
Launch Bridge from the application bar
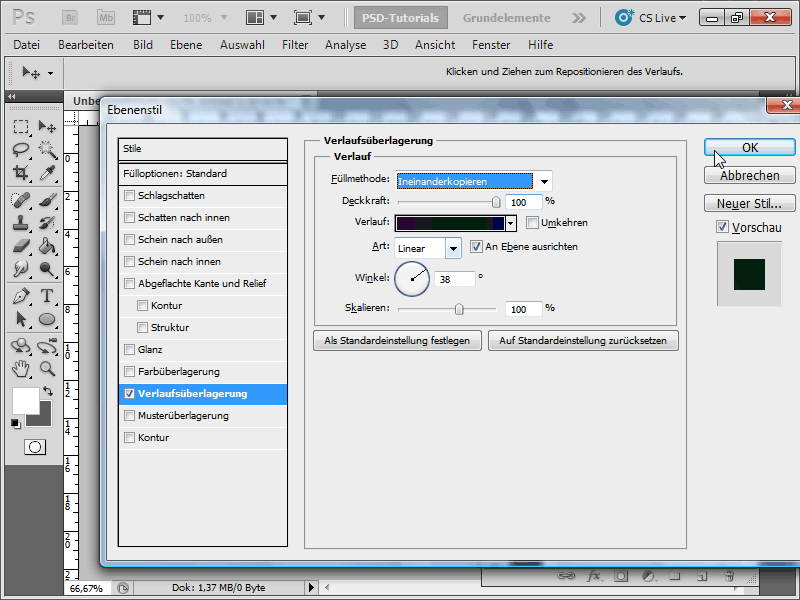click(70, 18)
